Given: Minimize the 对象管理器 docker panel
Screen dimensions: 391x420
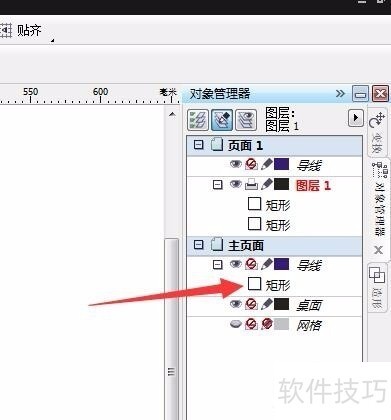Looking at the screenshot, I should [360, 94].
